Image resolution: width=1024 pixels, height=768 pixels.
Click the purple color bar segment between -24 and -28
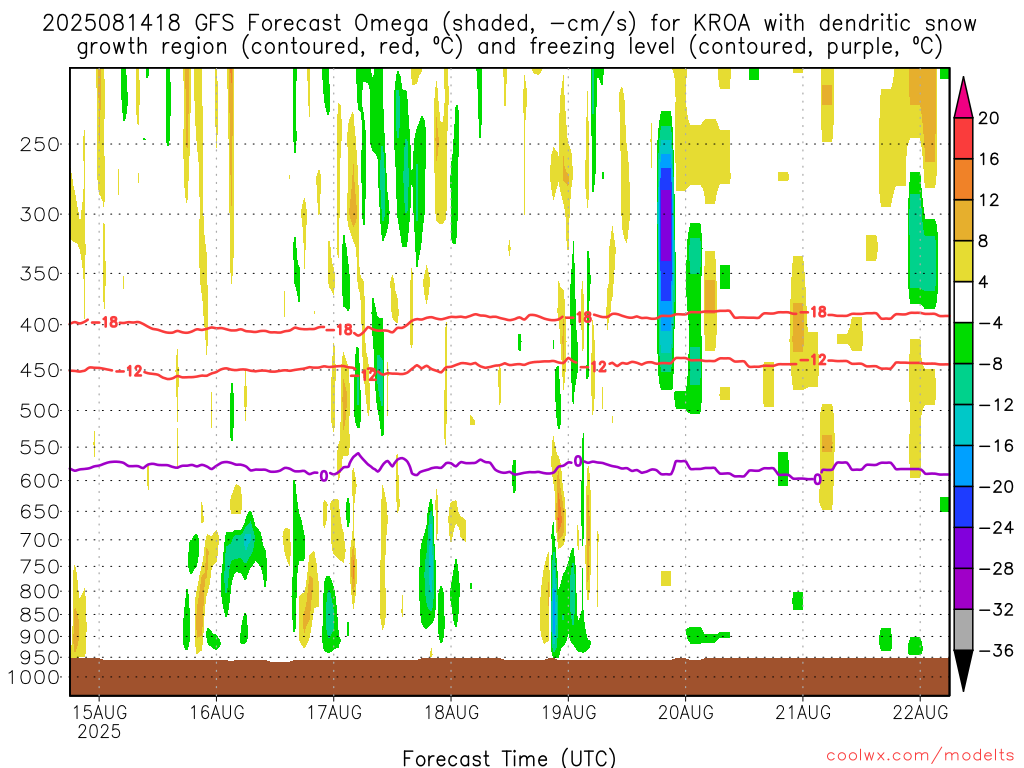(x=963, y=548)
